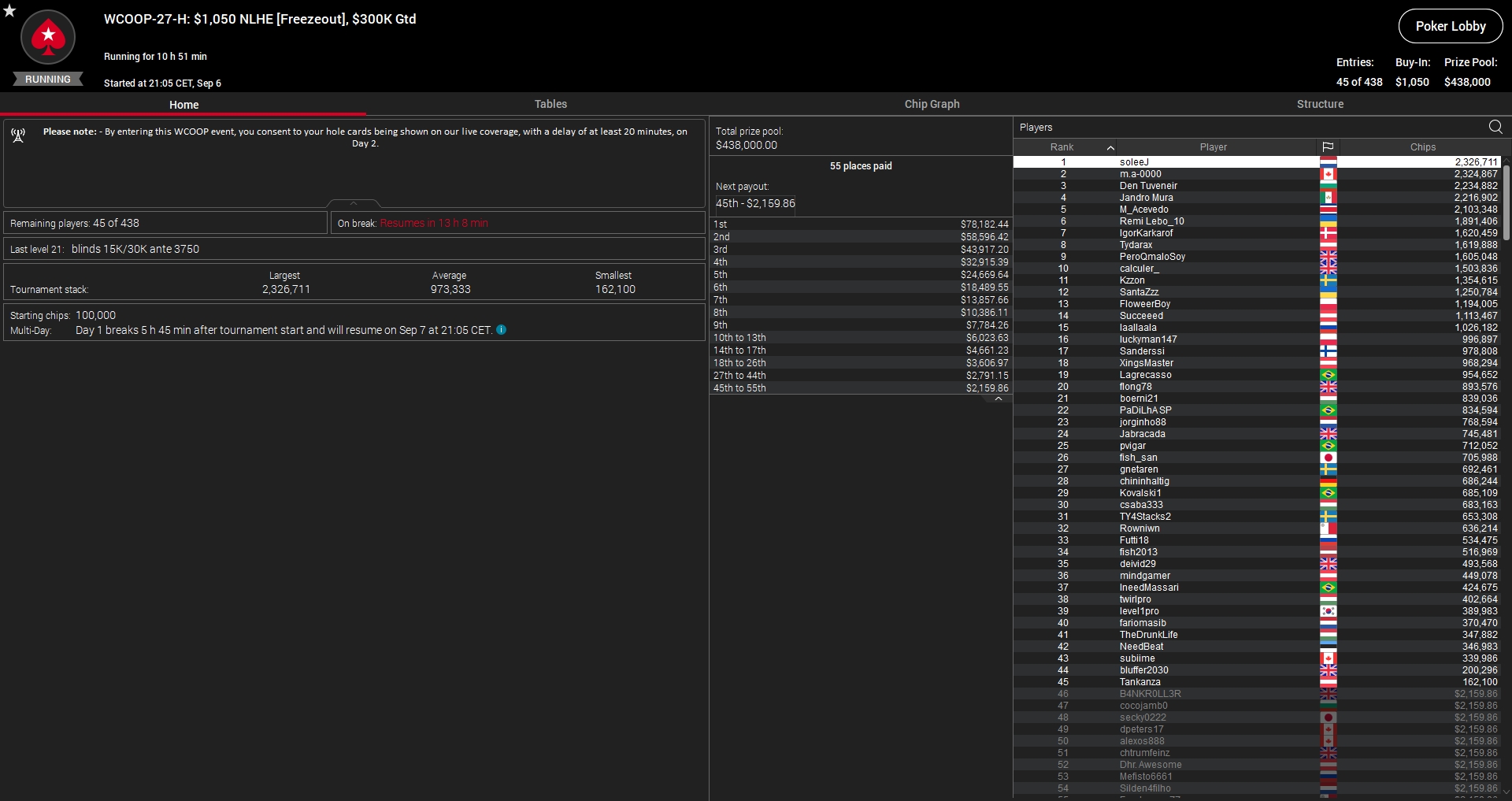Click the remaining players 45 of 438
Screen dimensions: 1512x801
pyautogui.click(x=116, y=223)
